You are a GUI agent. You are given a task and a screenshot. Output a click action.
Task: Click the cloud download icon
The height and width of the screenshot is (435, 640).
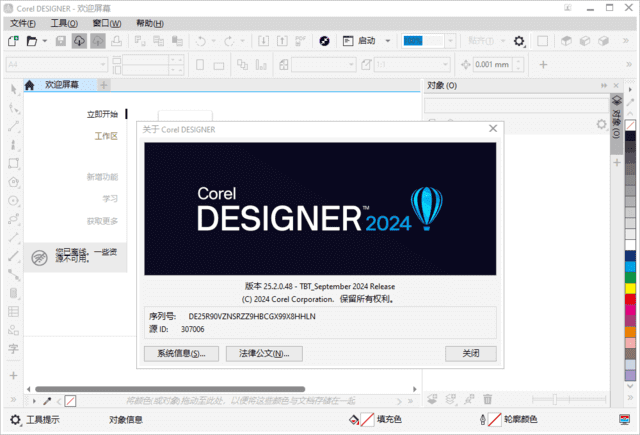(79, 41)
